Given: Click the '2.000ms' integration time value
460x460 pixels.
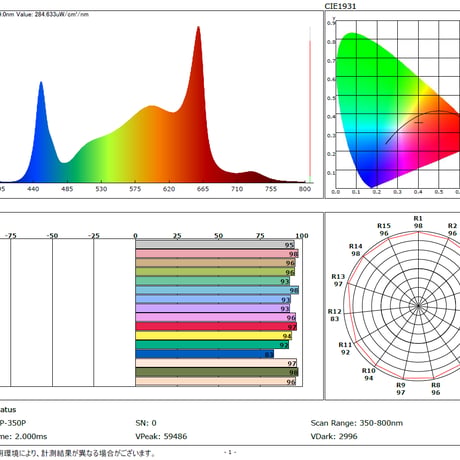Looking at the screenshot, I should pos(31,436).
